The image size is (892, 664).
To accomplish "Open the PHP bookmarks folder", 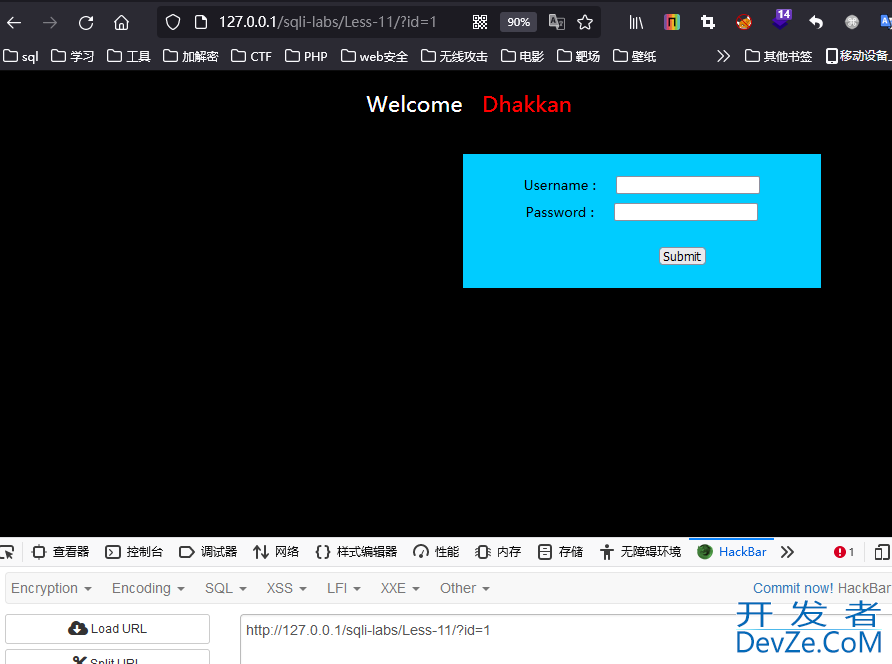I will (x=306, y=56).
